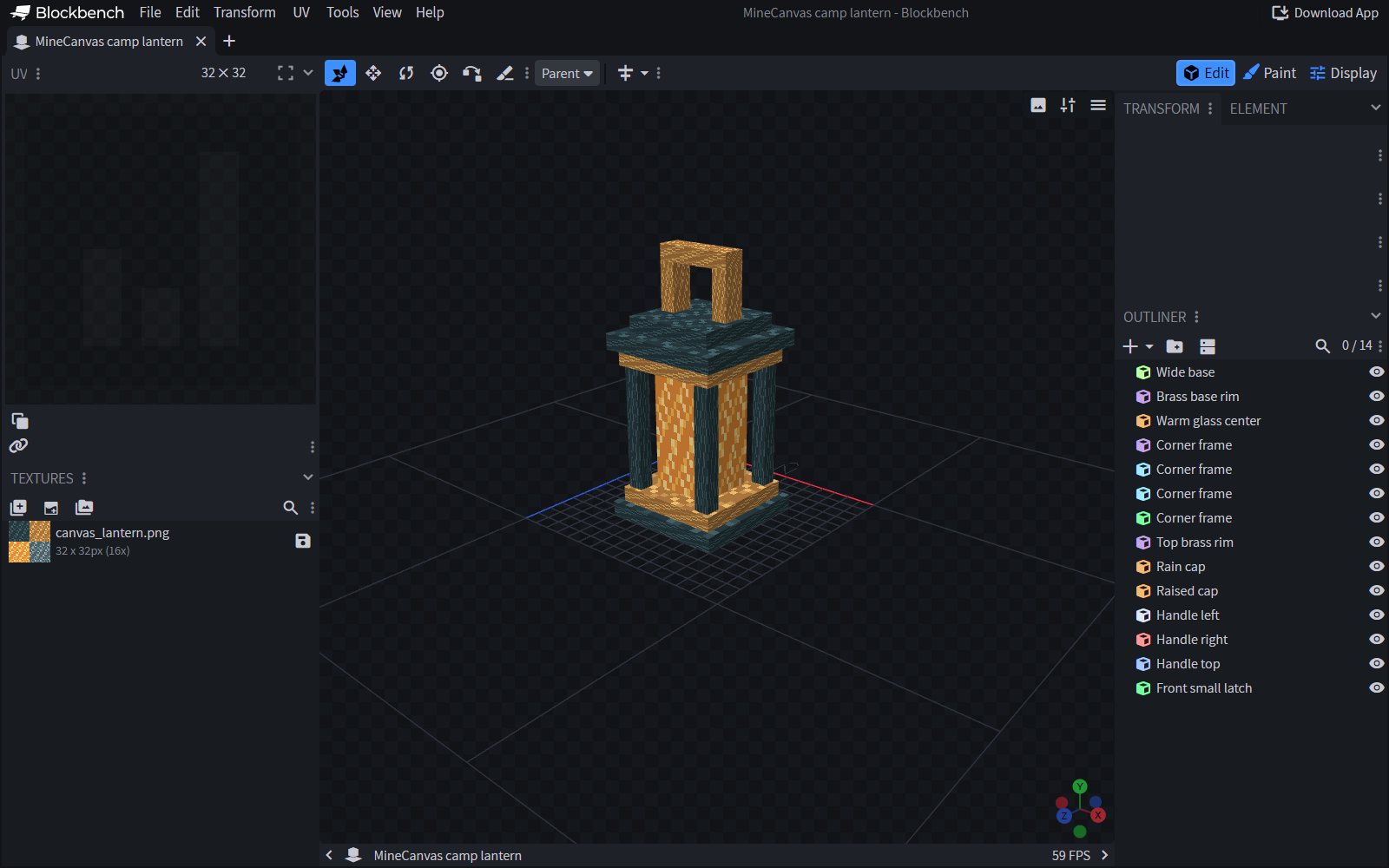Screen dimensions: 1389x868
Task: Collapse the Element panel
Action: click(x=1376, y=108)
